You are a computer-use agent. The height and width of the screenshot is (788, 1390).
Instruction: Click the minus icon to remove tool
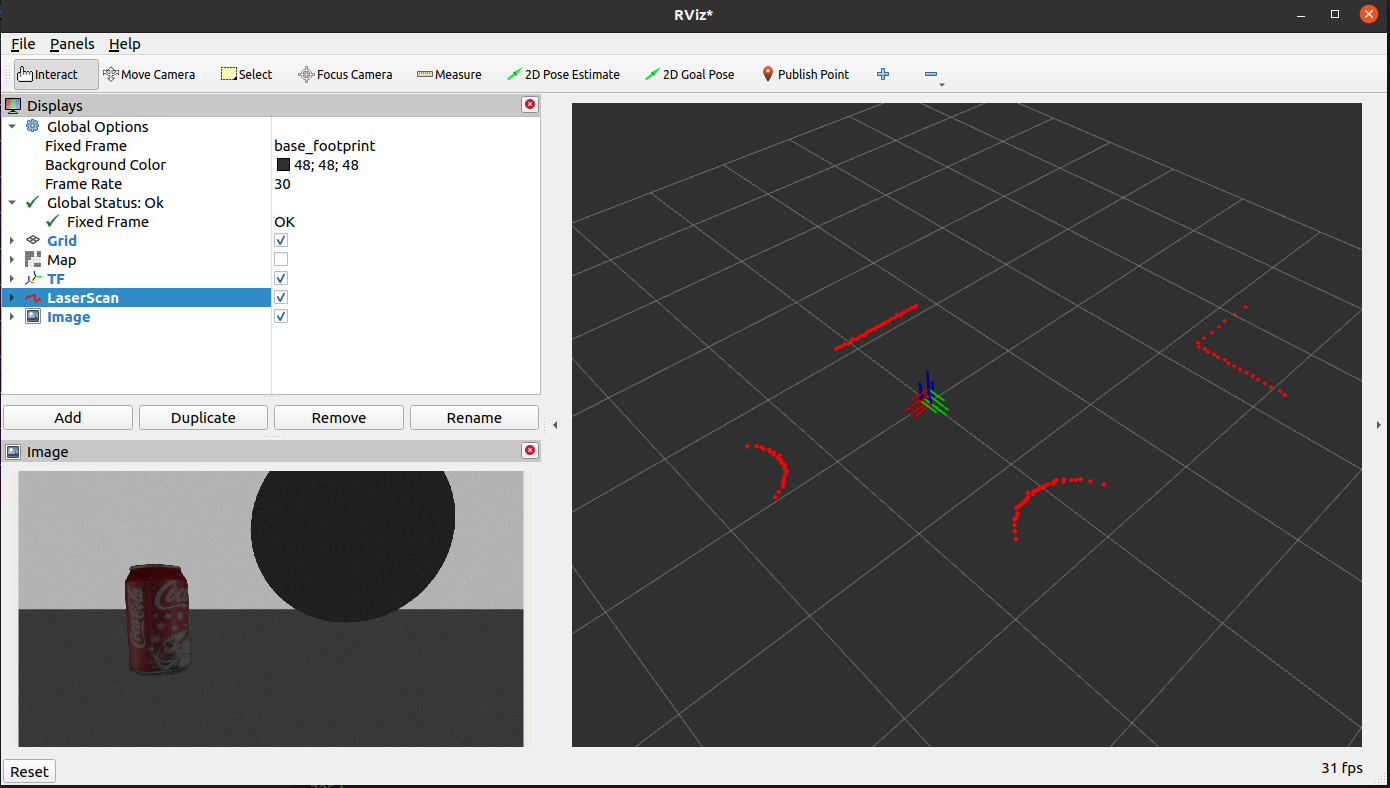(931, 74)
